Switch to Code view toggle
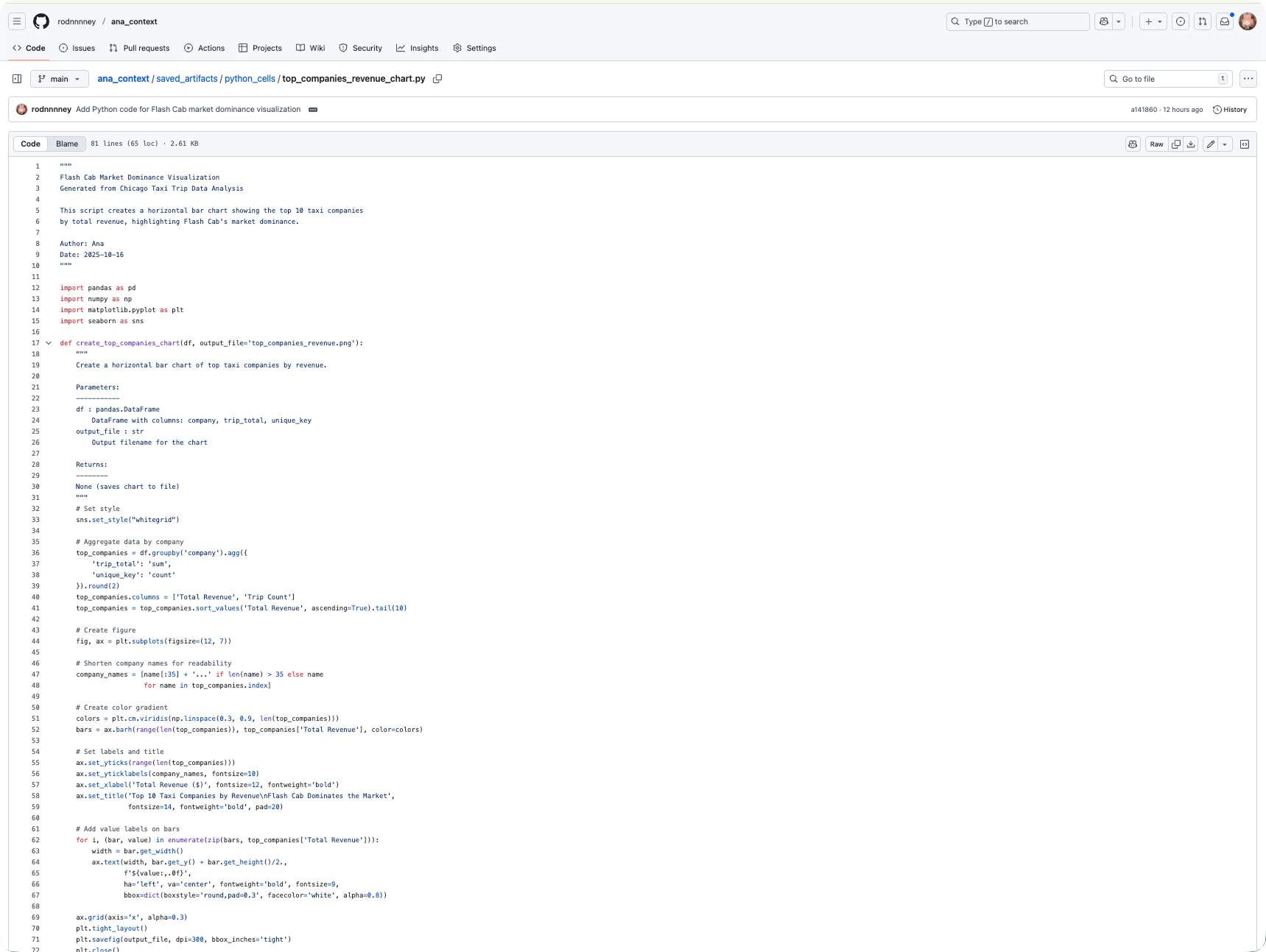Viewport: 1266px width, 952px height. [30, 144]
